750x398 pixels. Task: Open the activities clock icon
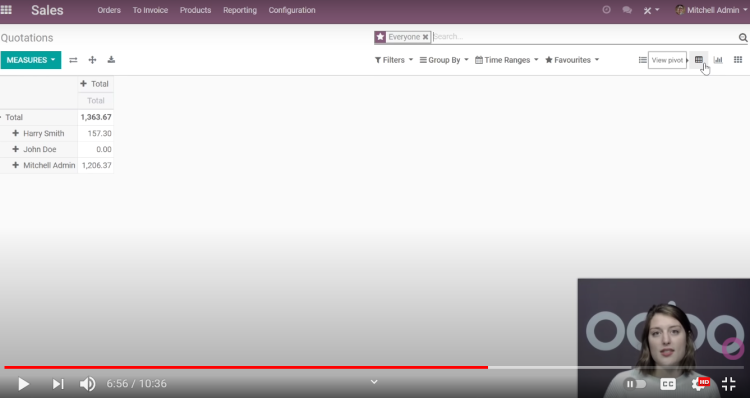coord(607,10)
